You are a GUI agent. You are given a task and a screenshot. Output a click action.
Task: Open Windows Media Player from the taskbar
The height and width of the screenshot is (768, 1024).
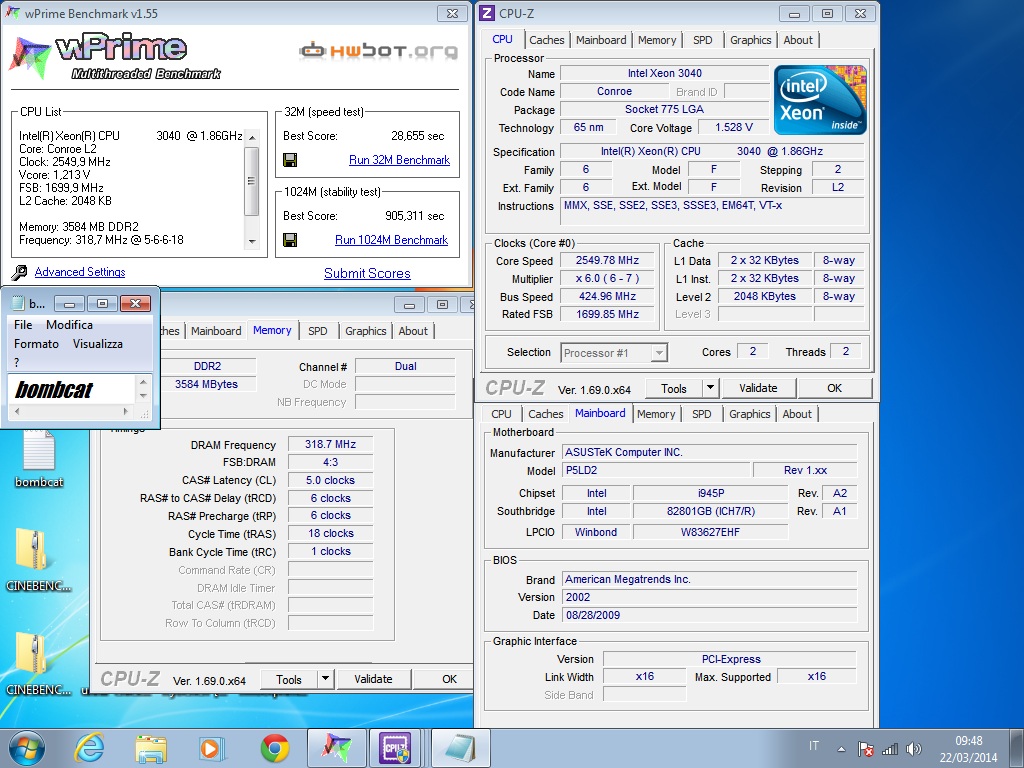point(212,748)
